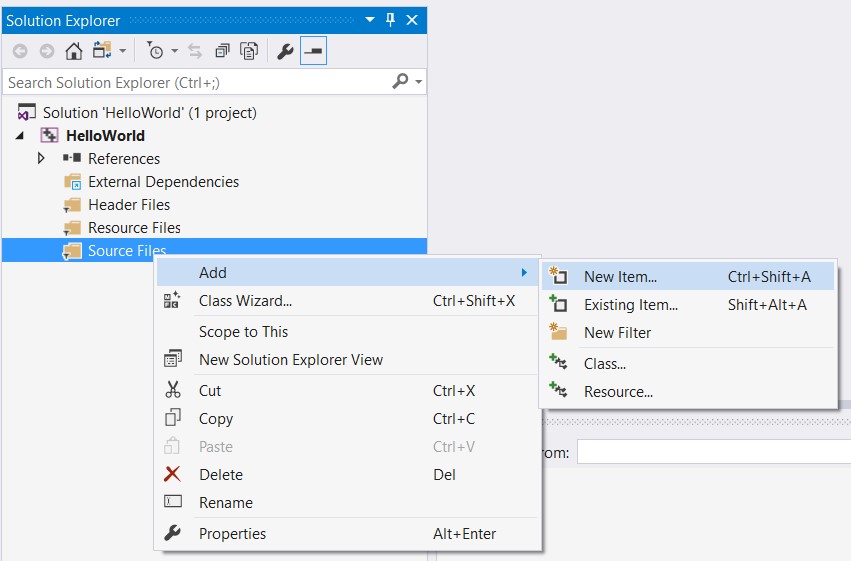Expand the References tree node
851x561 pixels.
[x=41, y=159]
